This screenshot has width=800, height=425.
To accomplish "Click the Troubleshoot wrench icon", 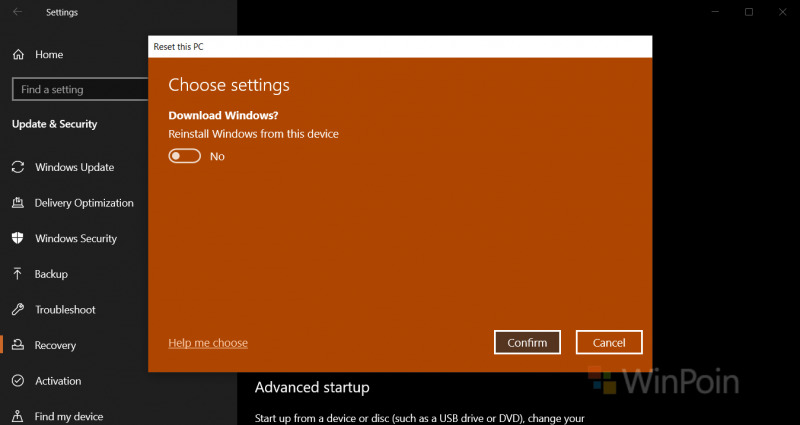I will (18, 309).
